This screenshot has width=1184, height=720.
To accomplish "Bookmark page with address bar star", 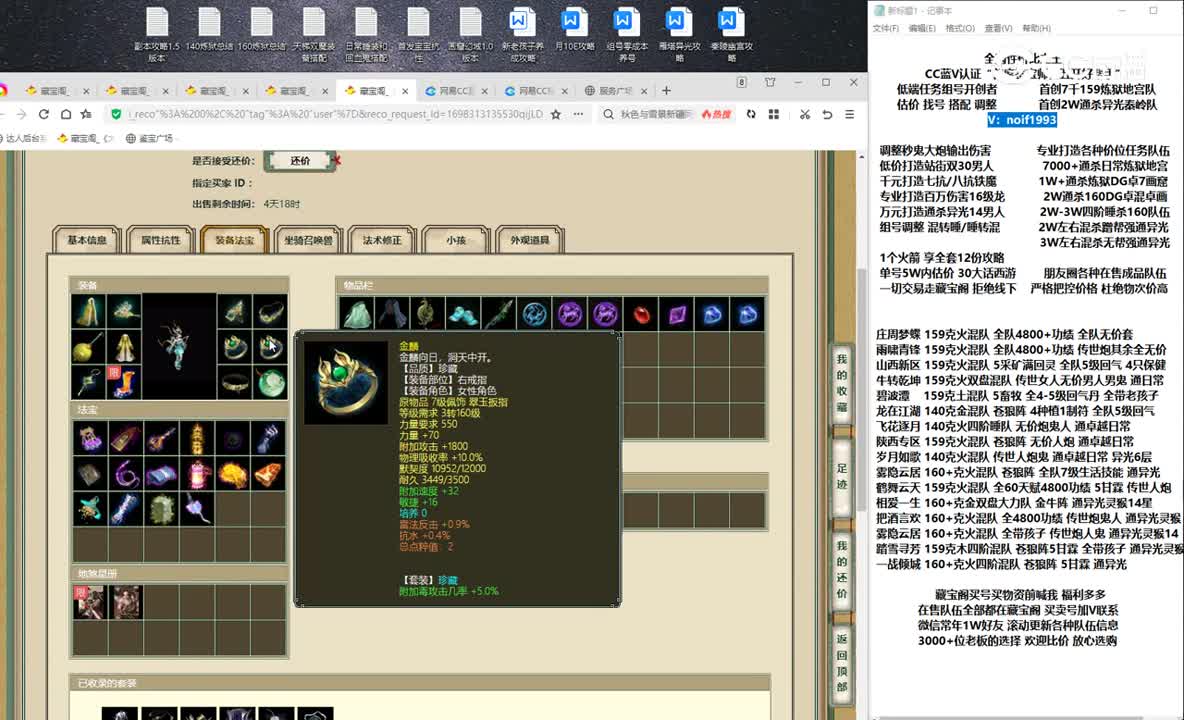I will (556, 114).
